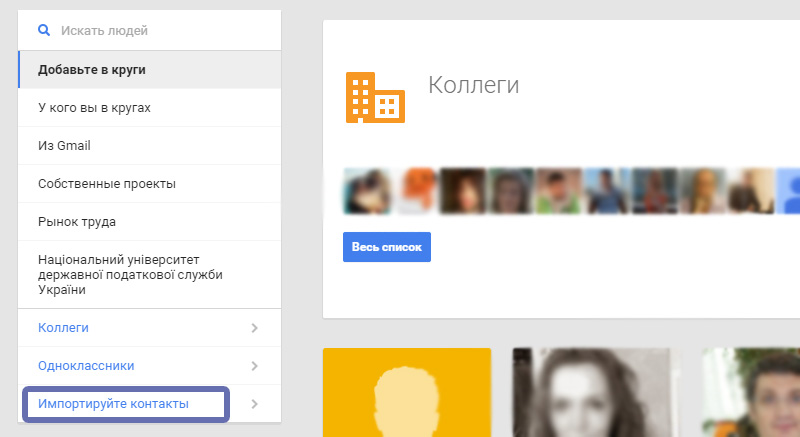
Task: Click the Коллеги card heading
Action: (473, 85)
